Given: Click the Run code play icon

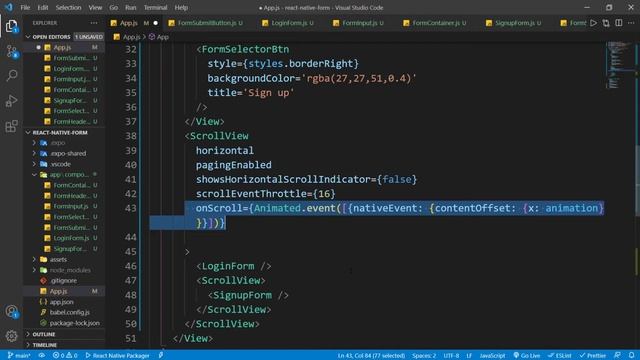Looking at the screenshot, I should (x=593, y=23).
